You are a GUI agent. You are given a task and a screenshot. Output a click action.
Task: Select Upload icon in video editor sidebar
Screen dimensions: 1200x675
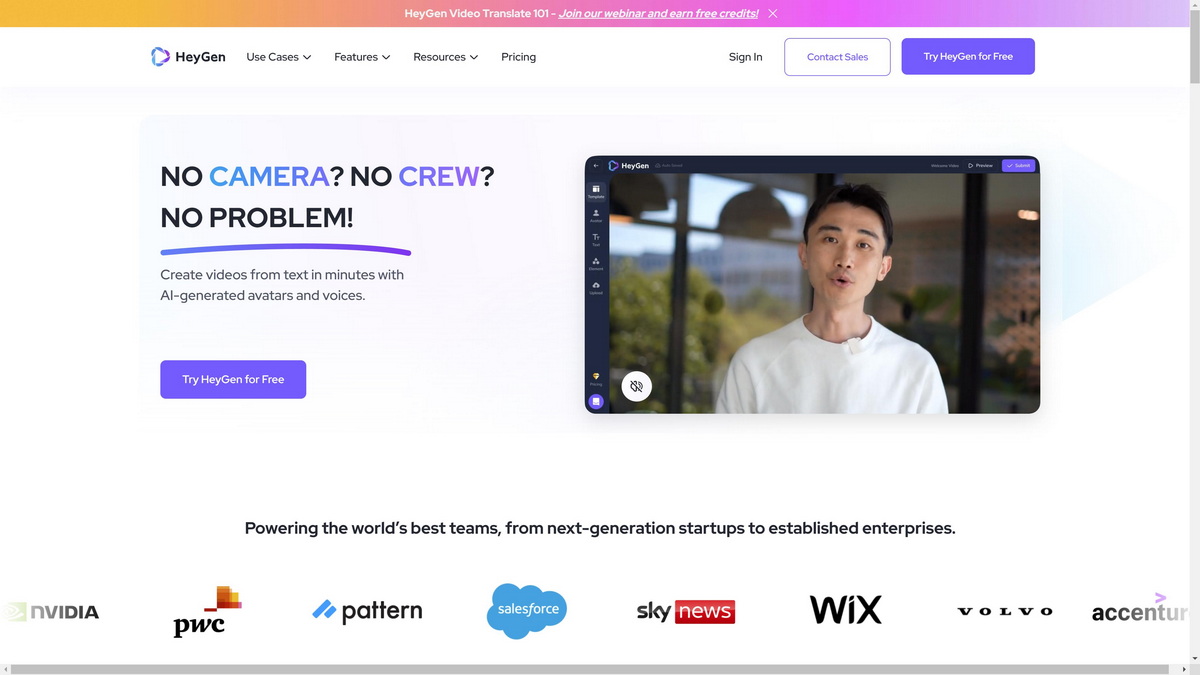(x=596, y=288)
